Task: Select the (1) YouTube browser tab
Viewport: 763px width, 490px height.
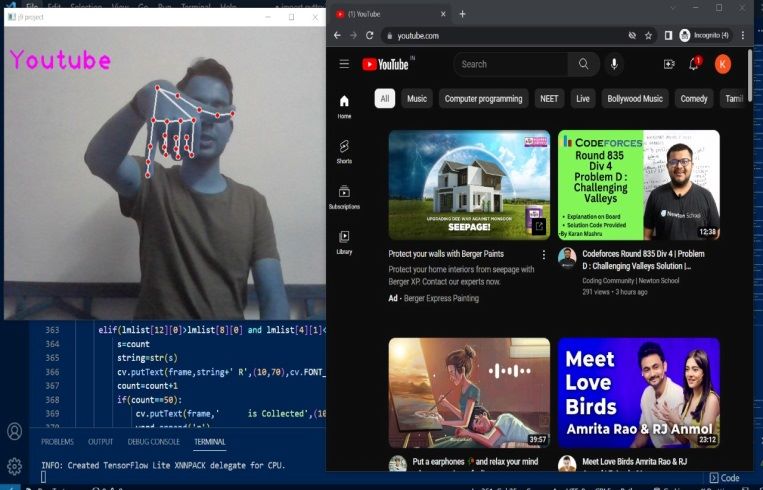Action: click(x=389, y=14)
